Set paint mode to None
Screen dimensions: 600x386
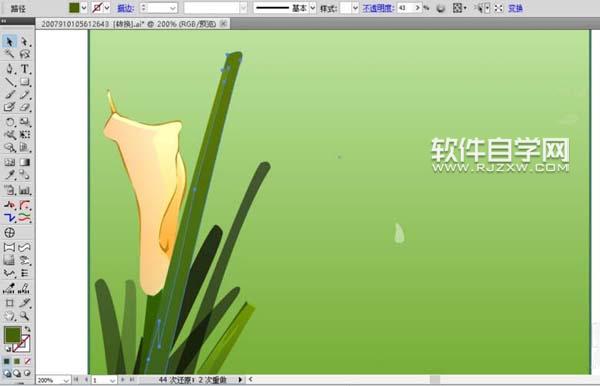(27, 361)
